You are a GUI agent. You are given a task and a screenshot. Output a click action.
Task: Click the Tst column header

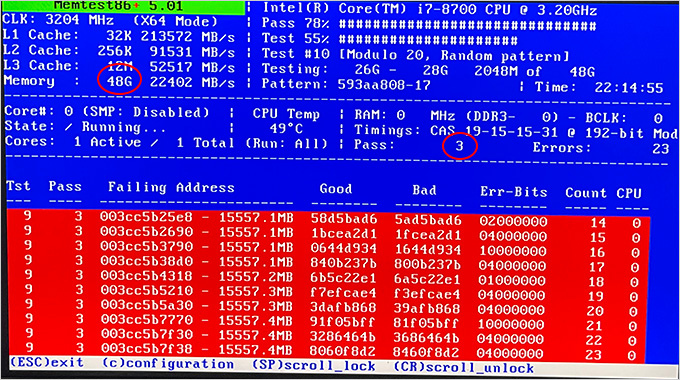click(x=19, y=186)
